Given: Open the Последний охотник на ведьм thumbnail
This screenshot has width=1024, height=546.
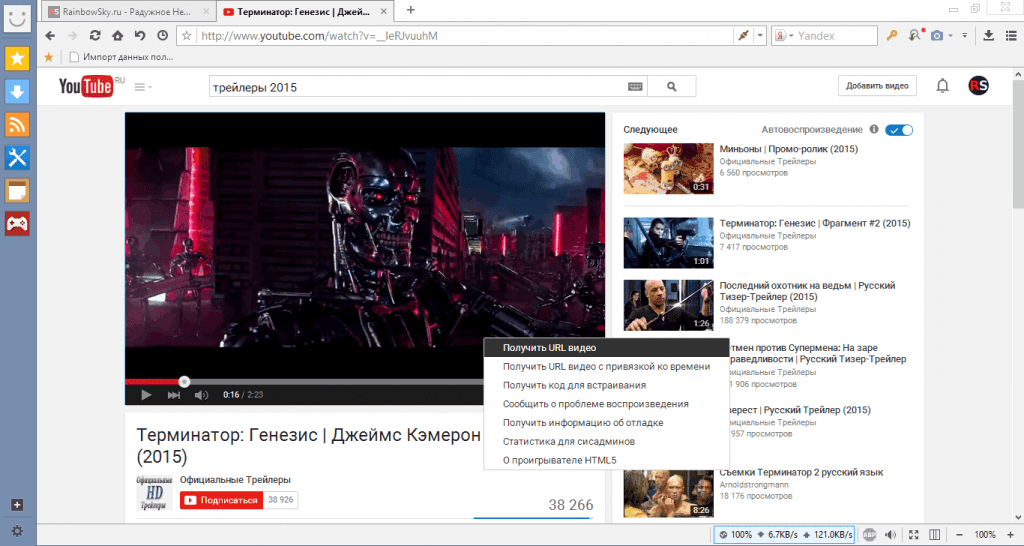Looking at the screenshot, I should click(x=668, y=305).
